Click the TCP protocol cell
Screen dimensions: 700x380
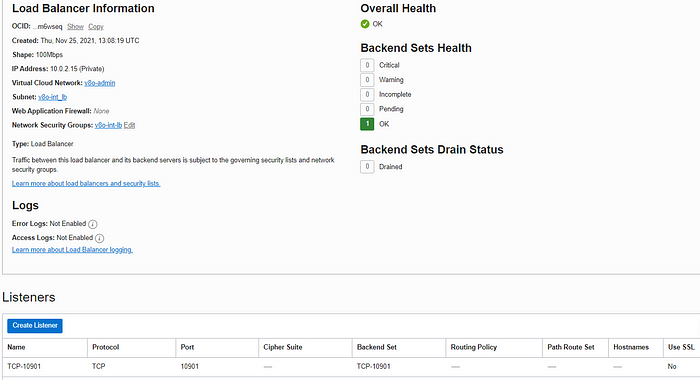[99, 367]
